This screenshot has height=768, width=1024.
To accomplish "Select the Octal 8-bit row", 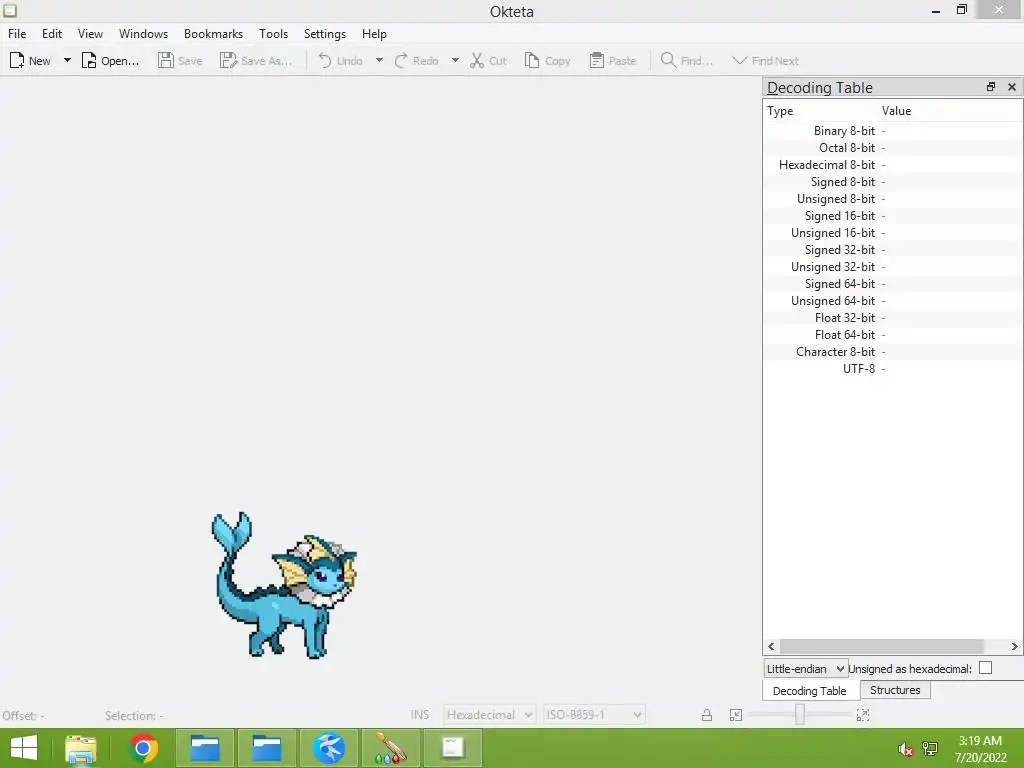I will pyautogui.click(x=893, y=148).
